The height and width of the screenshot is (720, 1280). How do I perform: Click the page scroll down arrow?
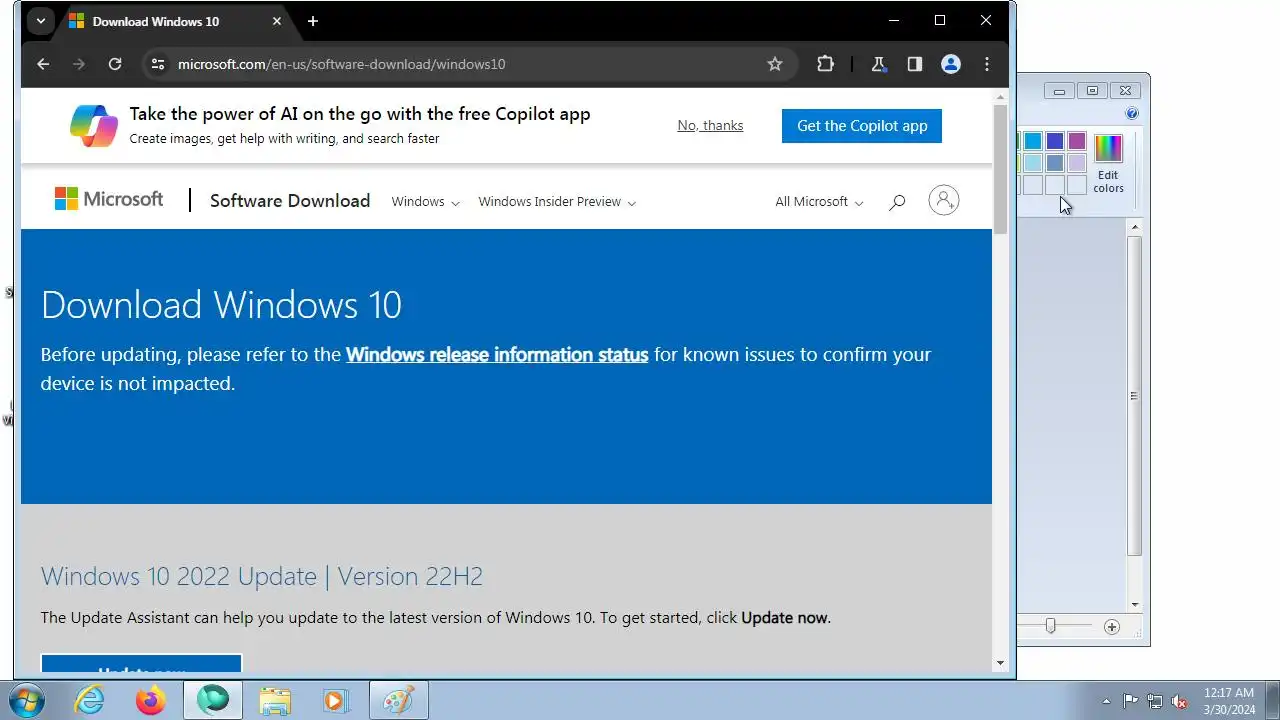point(1000,663)
